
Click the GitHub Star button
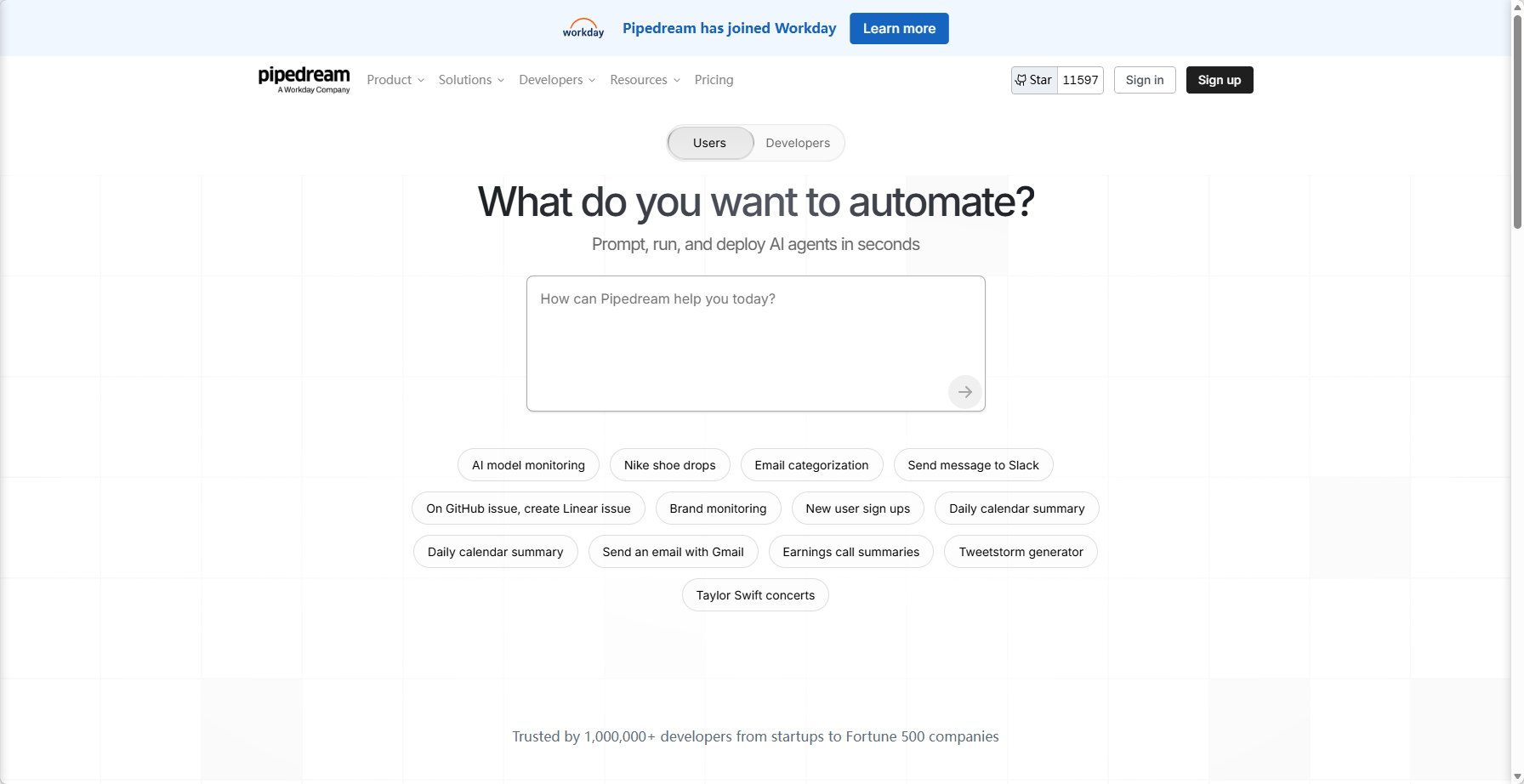point(1034,80)
